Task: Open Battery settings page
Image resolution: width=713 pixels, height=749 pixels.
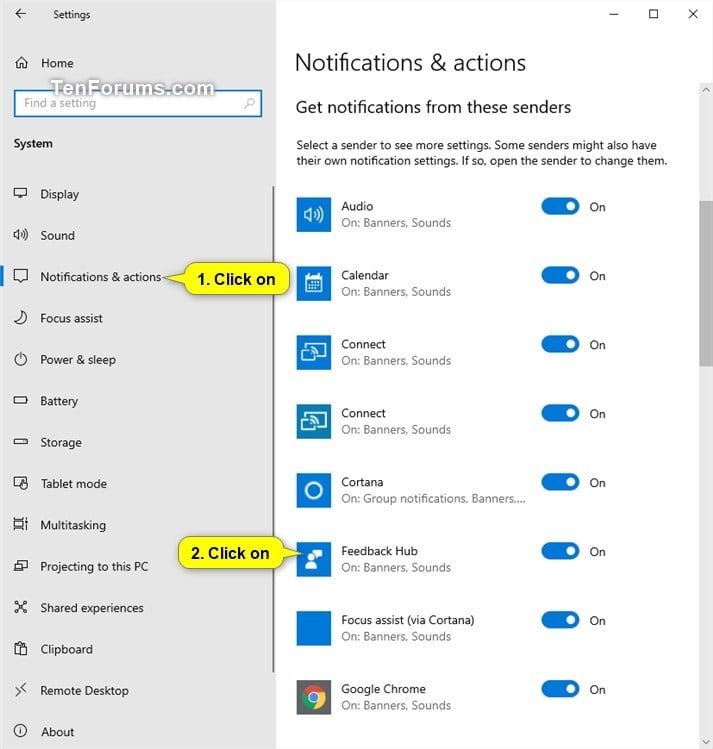Action: pos(59,401)
